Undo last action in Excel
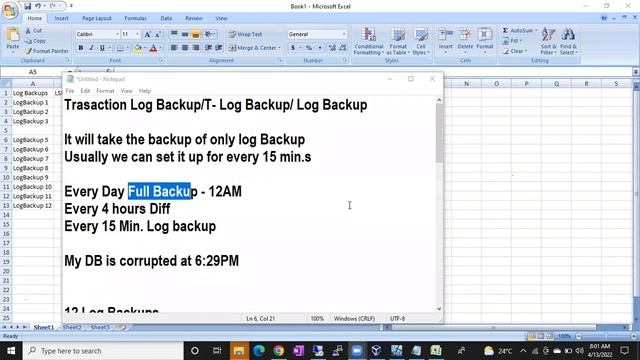This screenshot has width=640, height=360. click(x=38, y=6)
